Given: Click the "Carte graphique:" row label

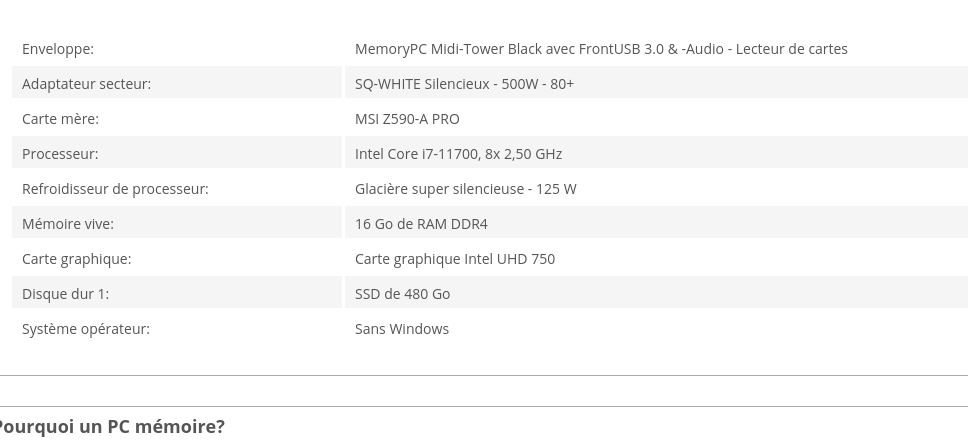Looking at the screenshot, I should 76,259.
